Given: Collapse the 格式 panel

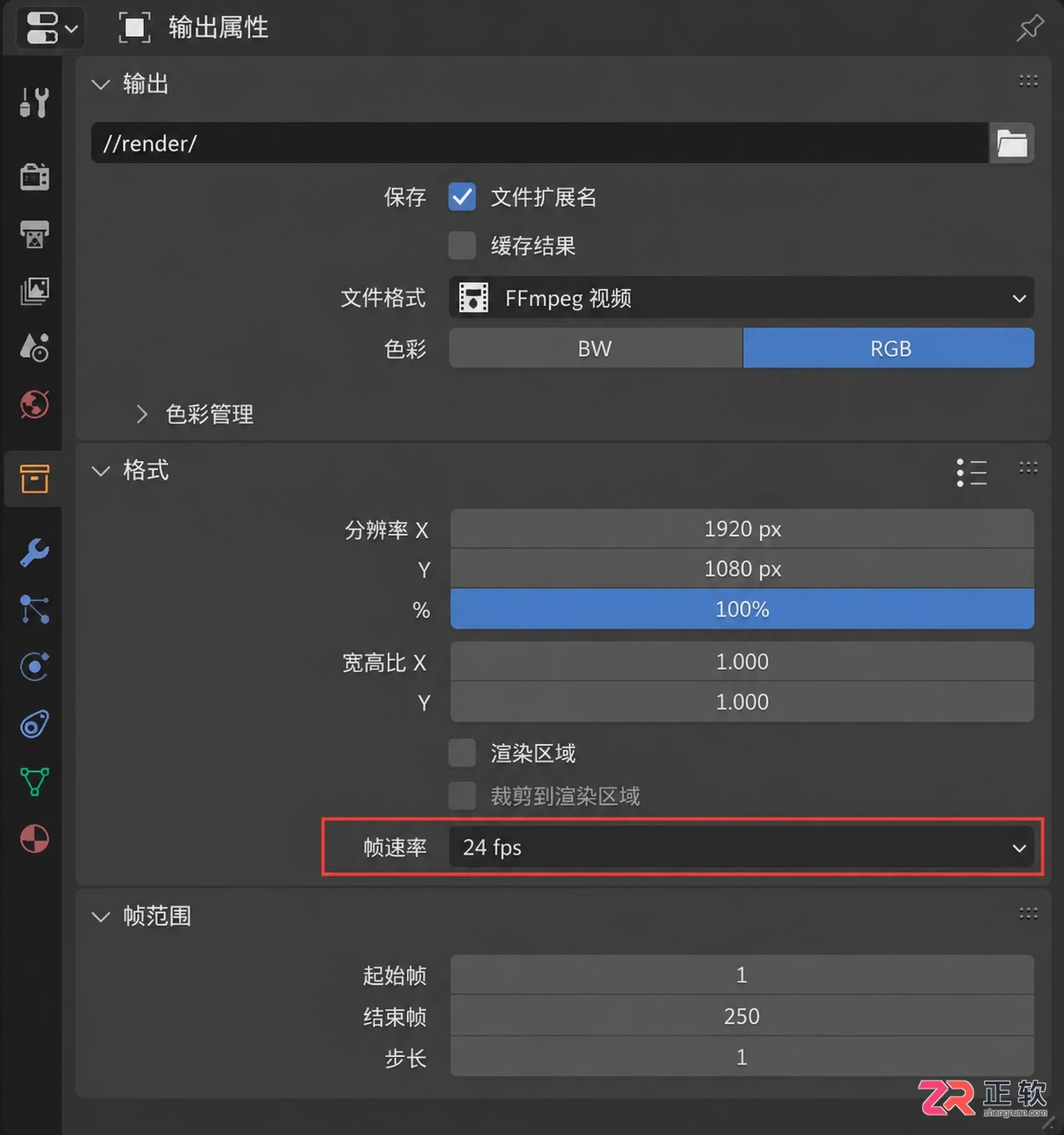Looking at the screenshot, I should coord(101,471).
